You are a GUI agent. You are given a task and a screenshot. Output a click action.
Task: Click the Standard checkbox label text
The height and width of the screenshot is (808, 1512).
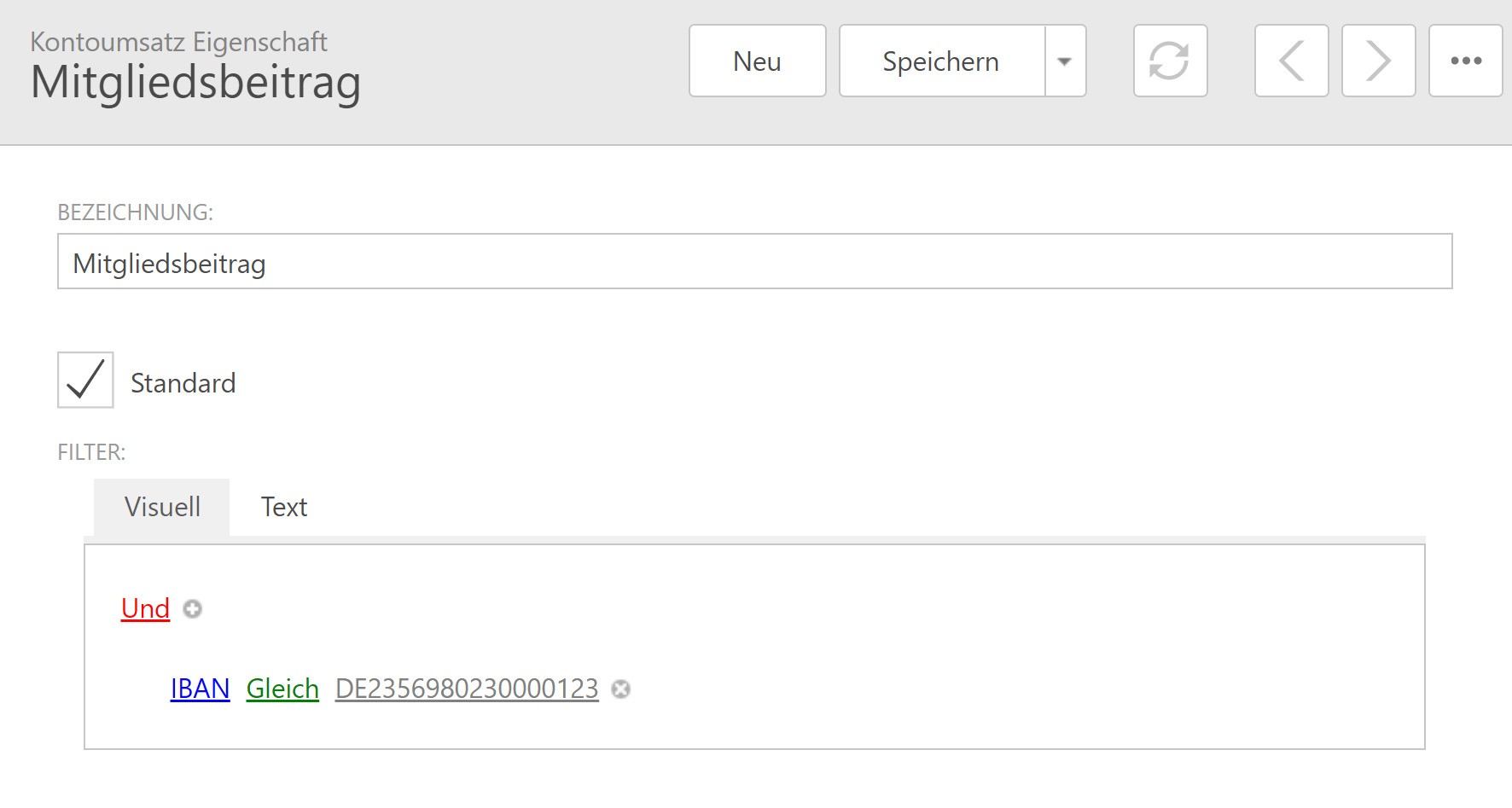coord(183,383)
